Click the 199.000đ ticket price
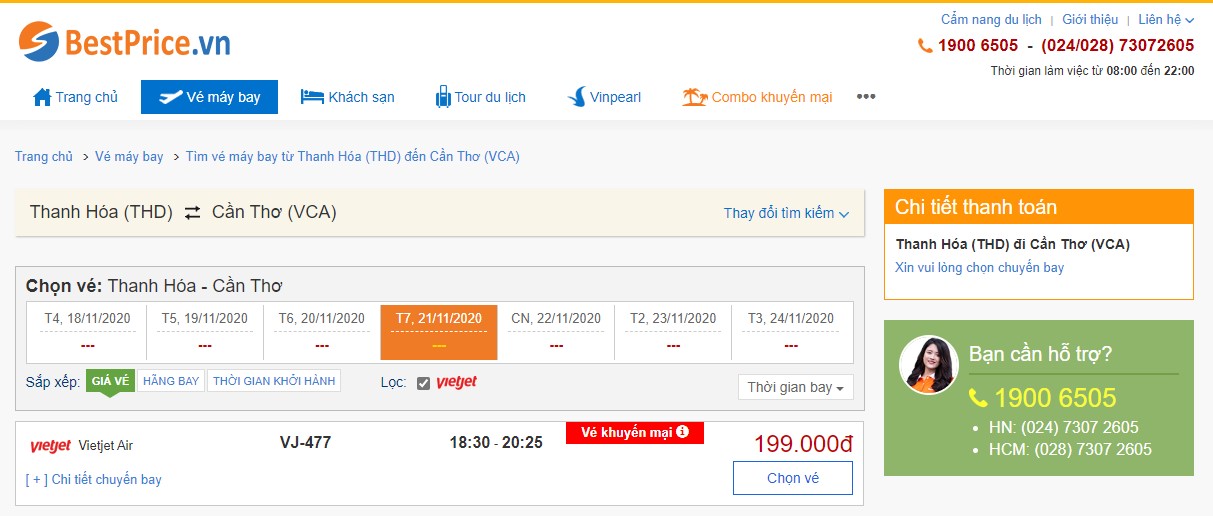 click(803, 444)
